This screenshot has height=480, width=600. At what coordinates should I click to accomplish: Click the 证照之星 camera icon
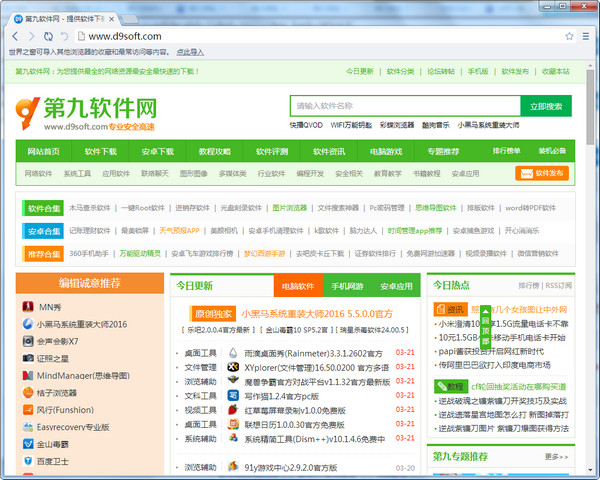coord(28,358)
